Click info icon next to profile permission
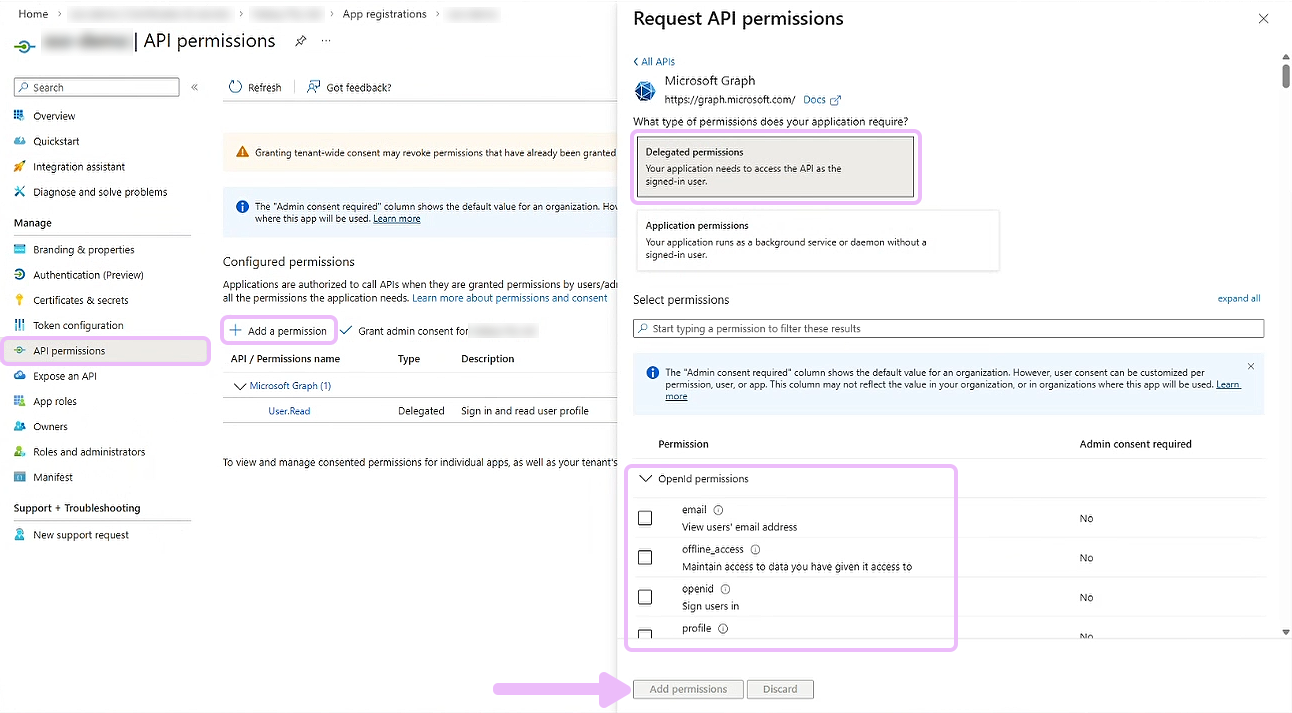The height and width of the screenshot is (713, 1292). [722, 629]
